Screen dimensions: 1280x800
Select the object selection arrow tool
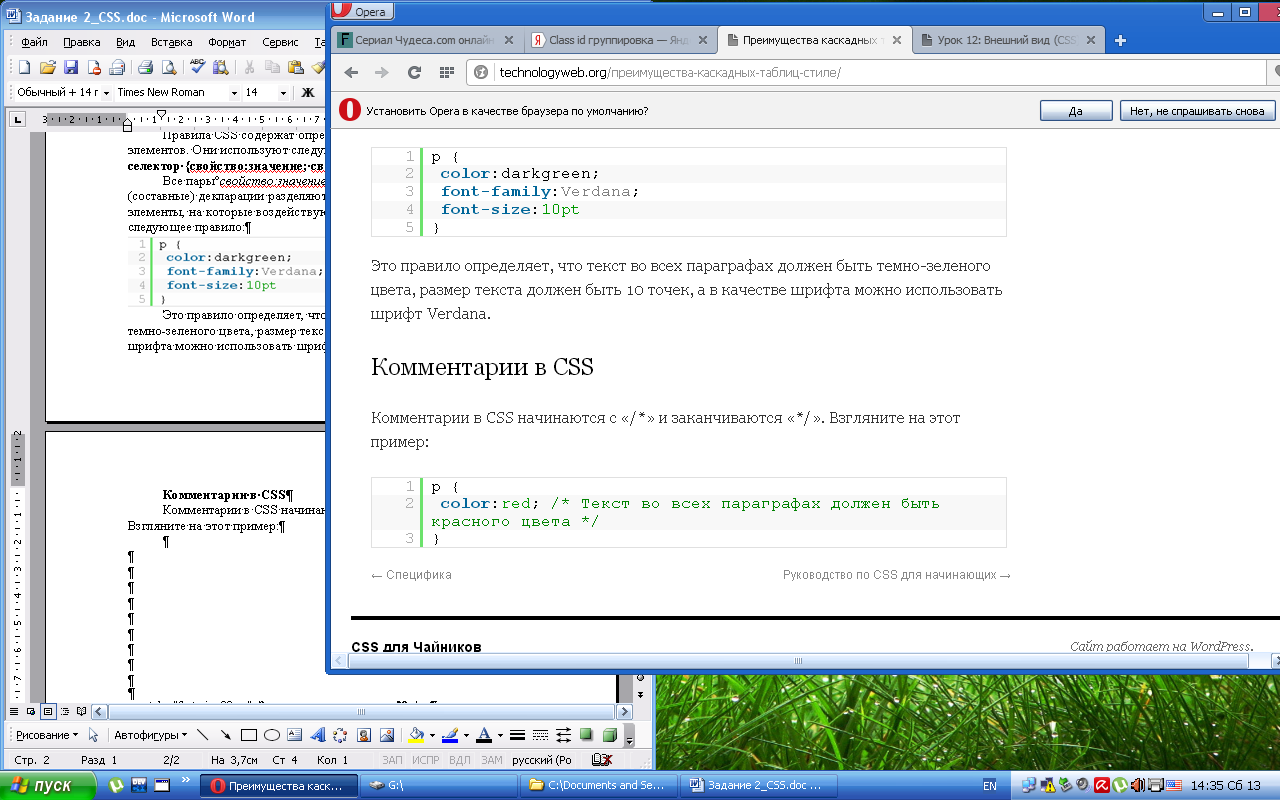94,735
